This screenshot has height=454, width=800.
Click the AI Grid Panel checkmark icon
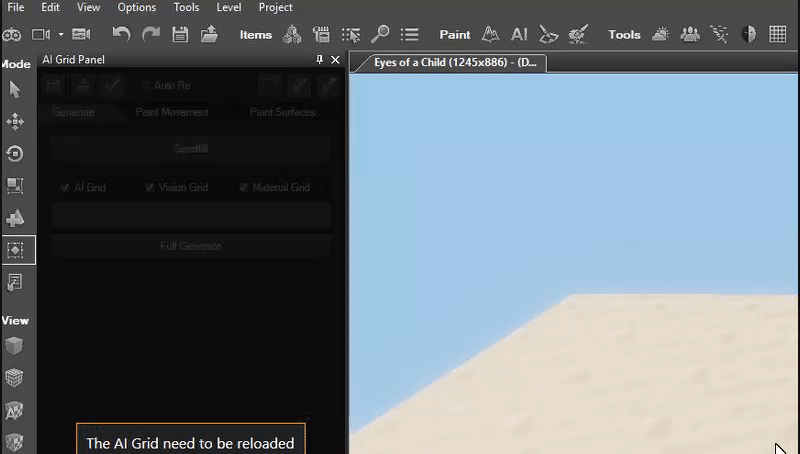[x=112, y=86]
